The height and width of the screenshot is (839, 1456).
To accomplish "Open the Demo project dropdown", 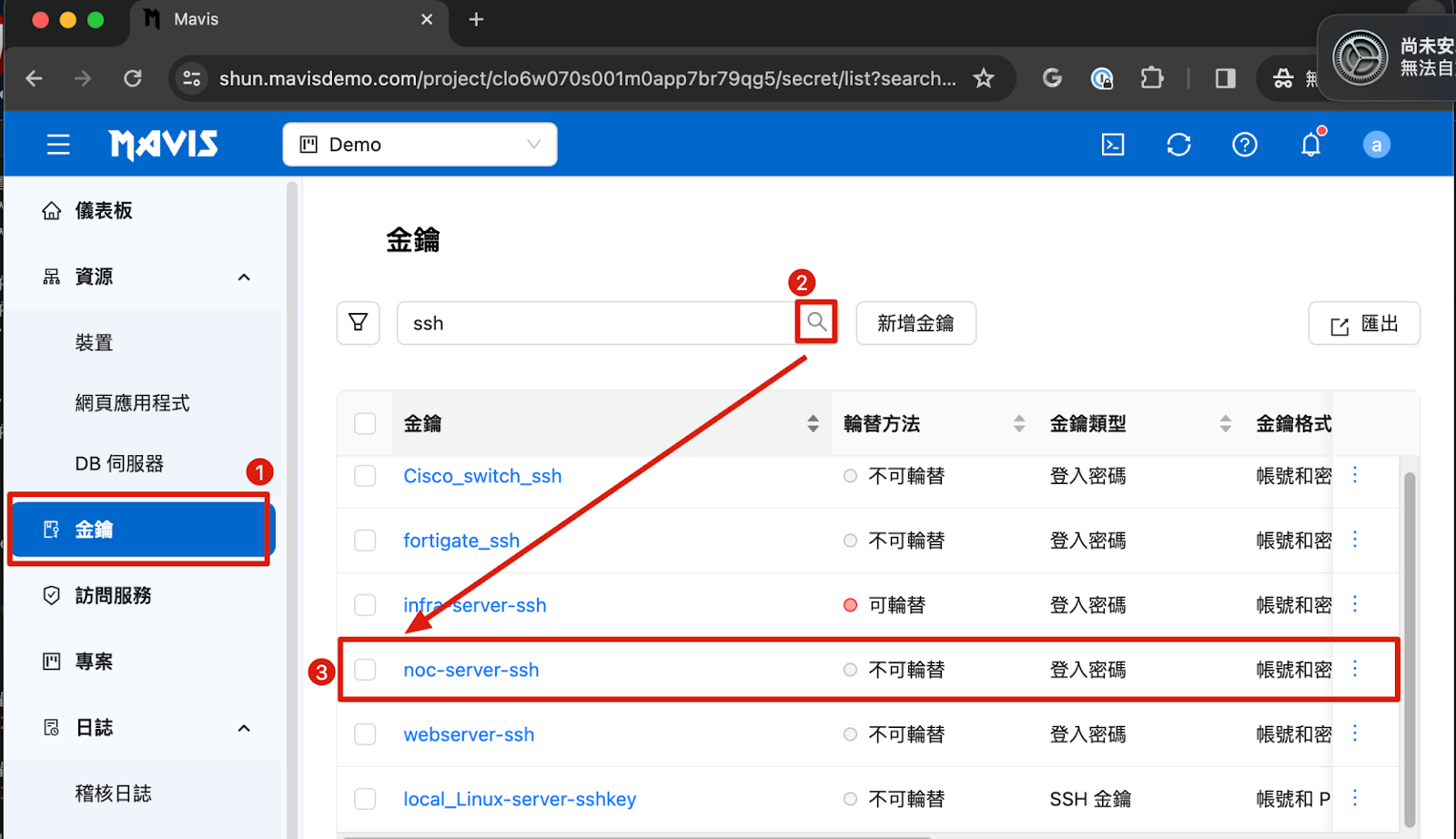I will pyautogui.click(x=420, y=145).
